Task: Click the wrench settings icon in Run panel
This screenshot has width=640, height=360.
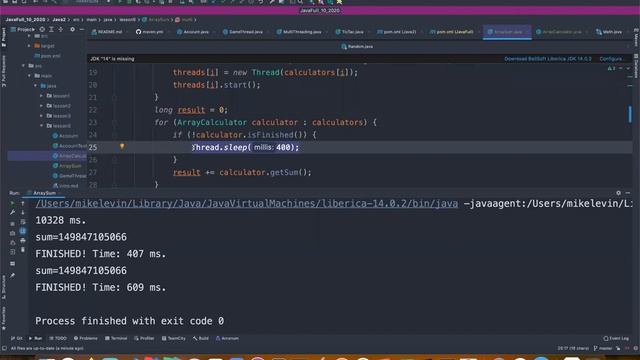Action: coord(12,212)
